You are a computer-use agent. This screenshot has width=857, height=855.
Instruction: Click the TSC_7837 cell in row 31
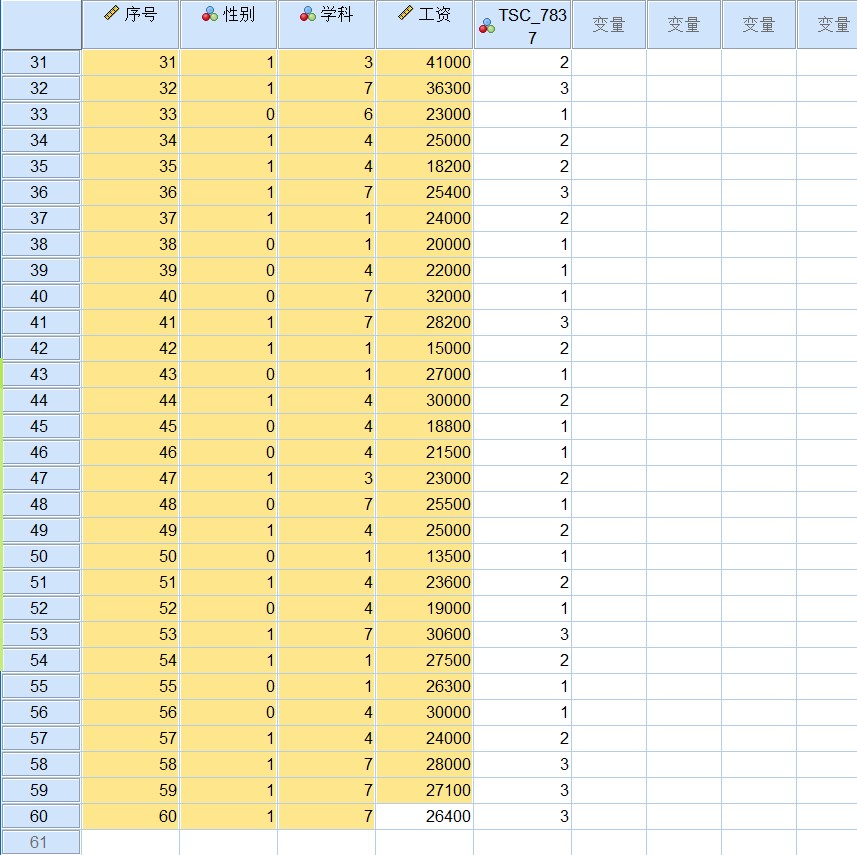[523, 62]
